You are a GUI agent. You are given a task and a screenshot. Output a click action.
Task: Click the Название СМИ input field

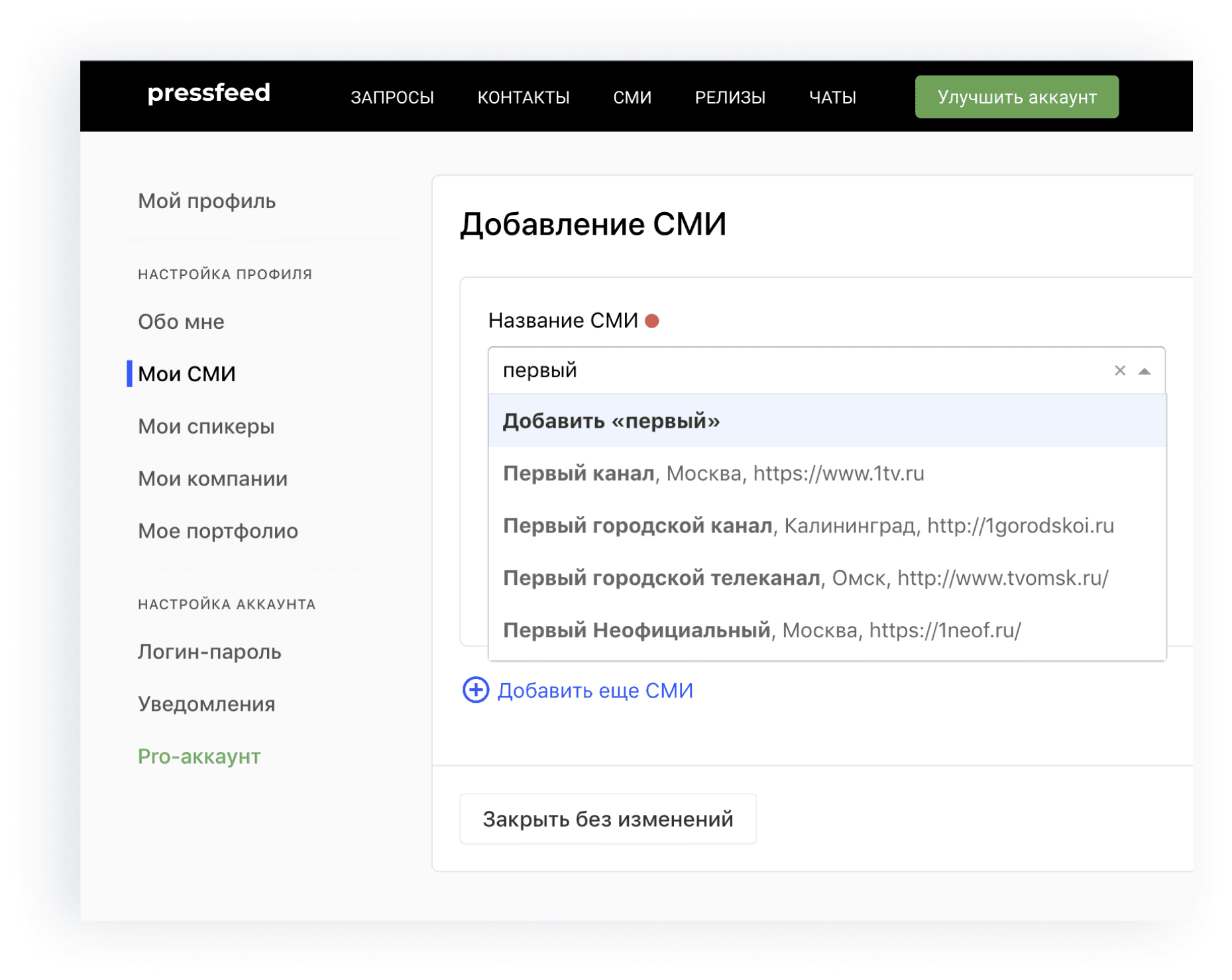tap(826, 371)
